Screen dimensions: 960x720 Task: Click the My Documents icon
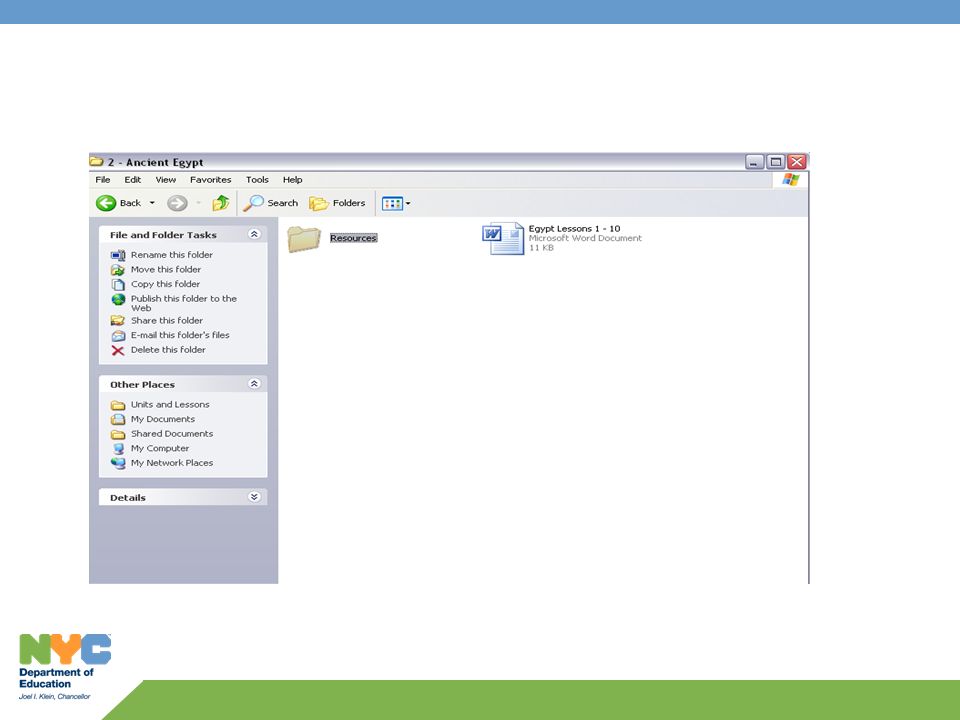pyautogui.click(x=118, y=420)
